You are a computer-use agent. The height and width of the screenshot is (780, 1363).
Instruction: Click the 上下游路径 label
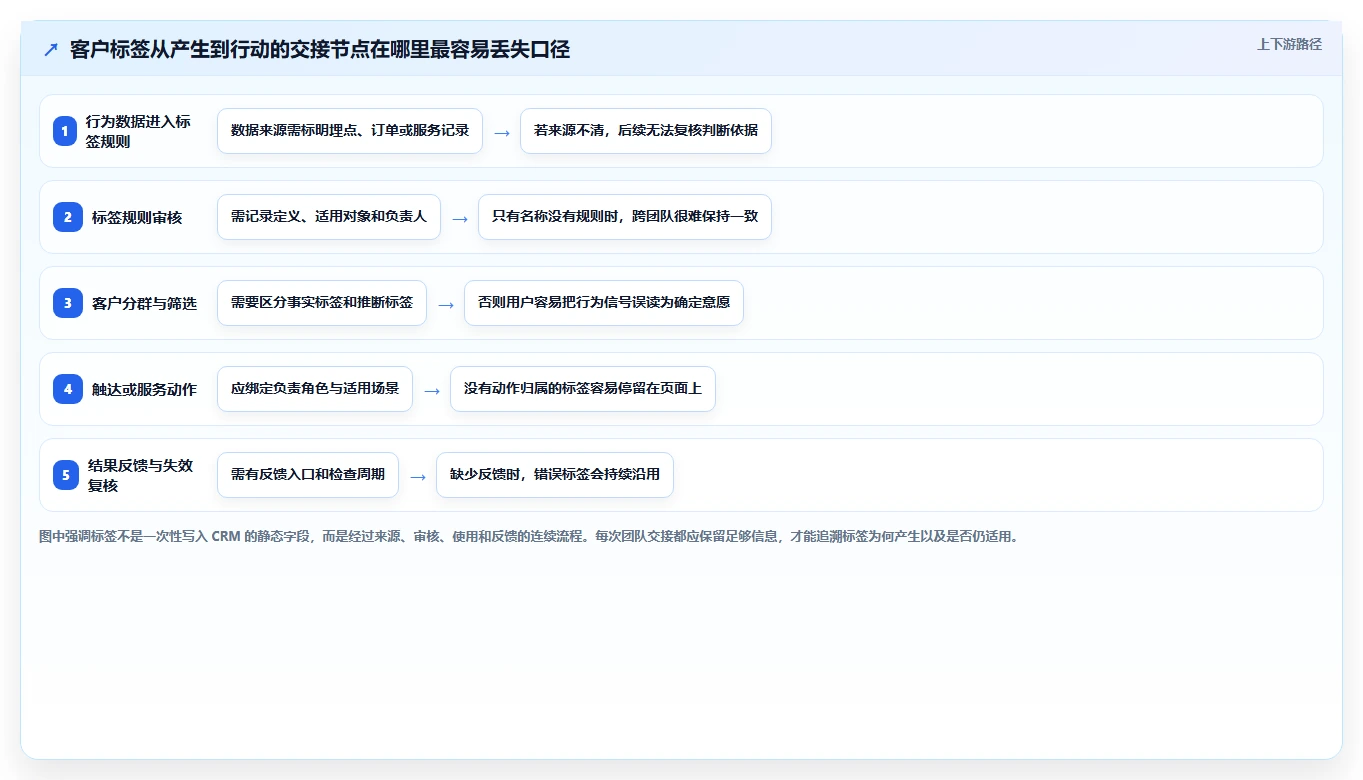point(1289,44)
